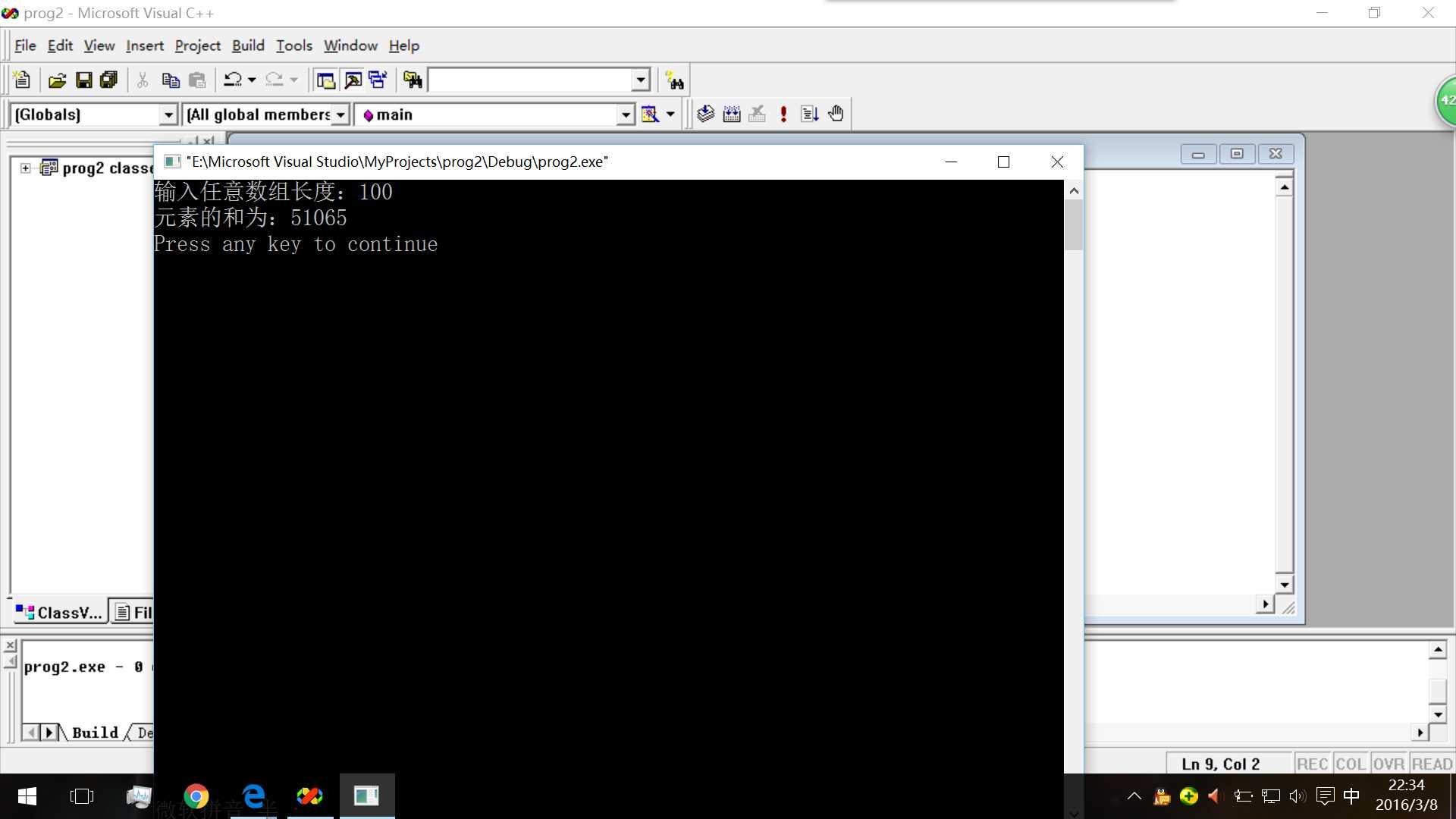Click the Build toolbar icon
1456x819 pixels.
point(732,114)
